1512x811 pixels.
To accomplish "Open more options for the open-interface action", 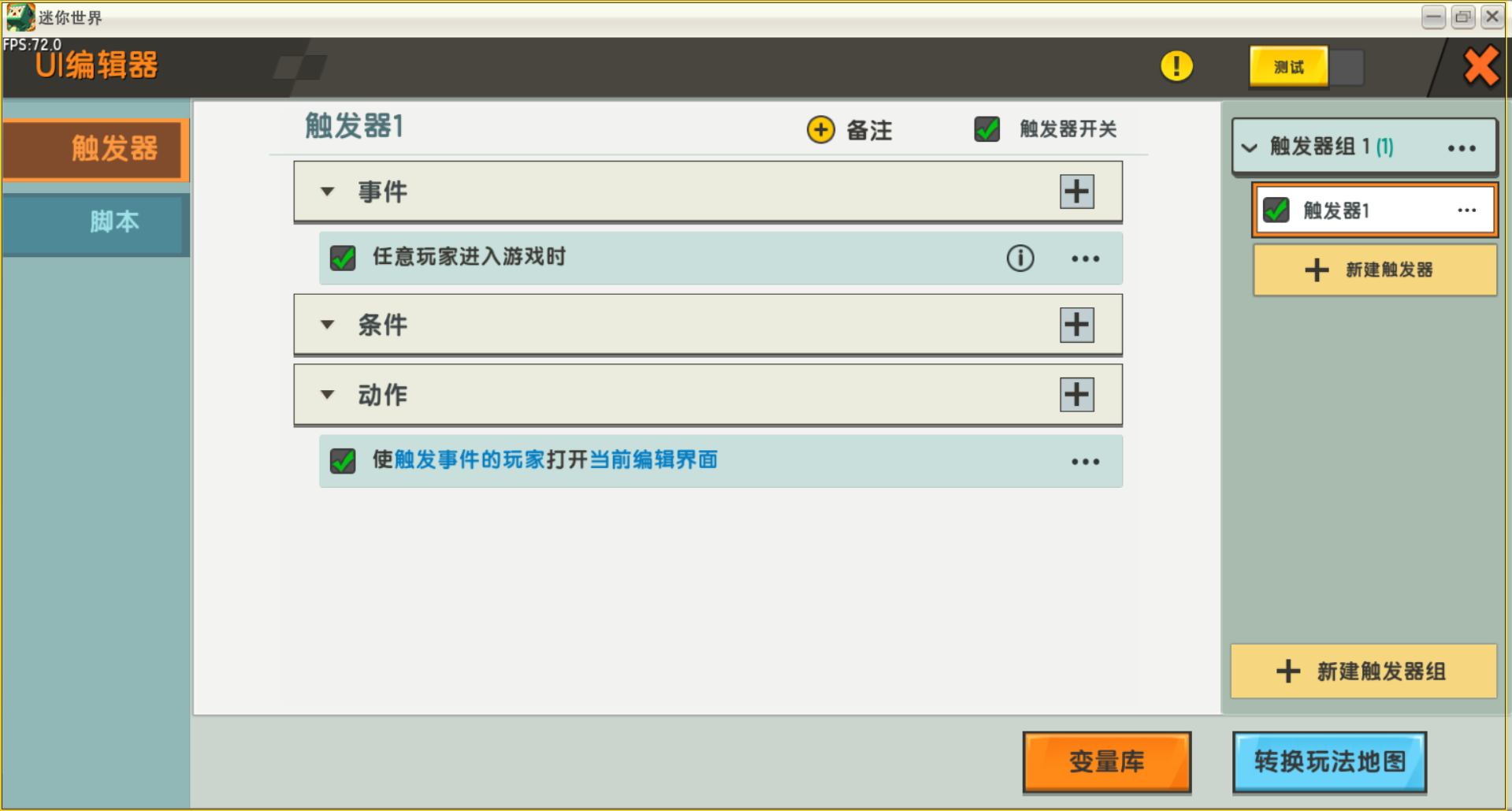I will (x=1085, y=462).
